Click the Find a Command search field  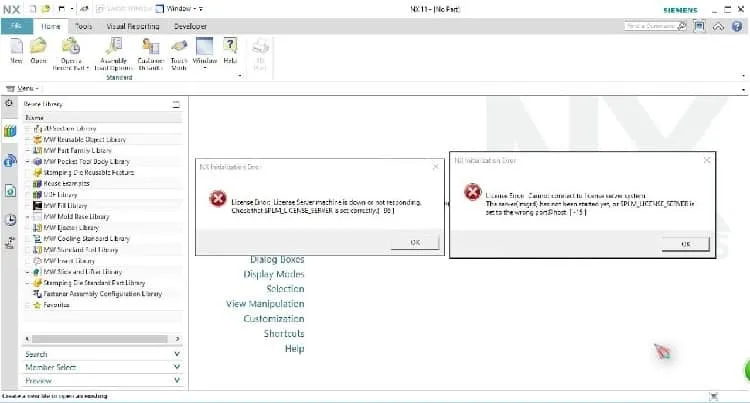655,26
